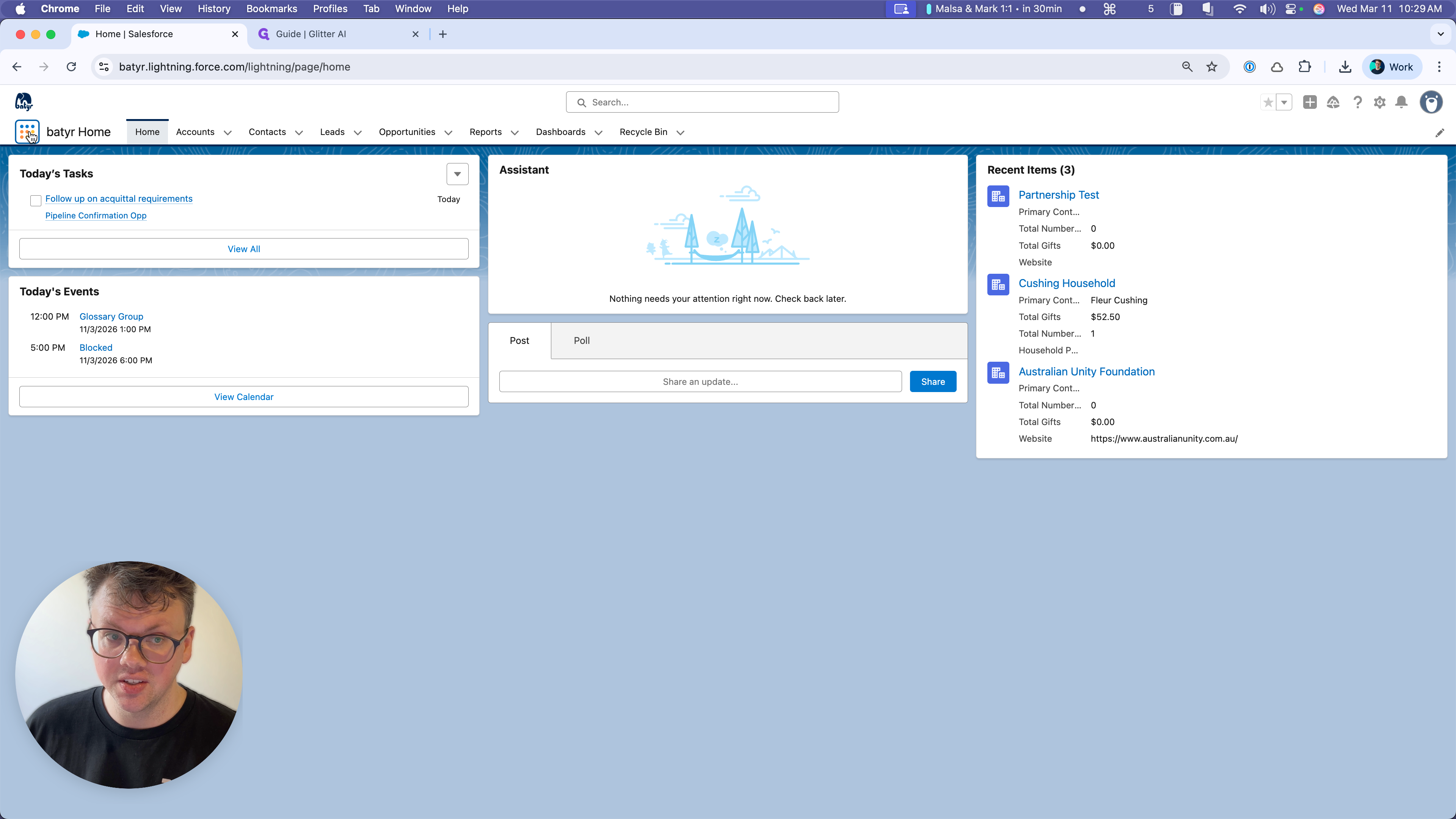This screenshot has width=1456, height=819.
Task: Open the Notifications bell
Action: [1402, 102]
